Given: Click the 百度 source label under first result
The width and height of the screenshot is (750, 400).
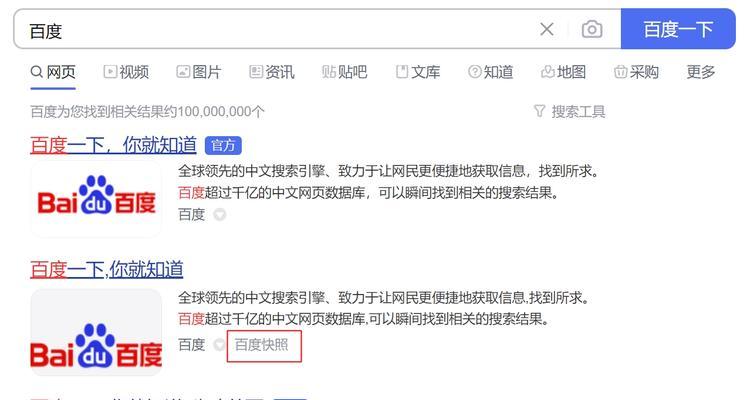Looking at the screenshot, I should point(191,214).
